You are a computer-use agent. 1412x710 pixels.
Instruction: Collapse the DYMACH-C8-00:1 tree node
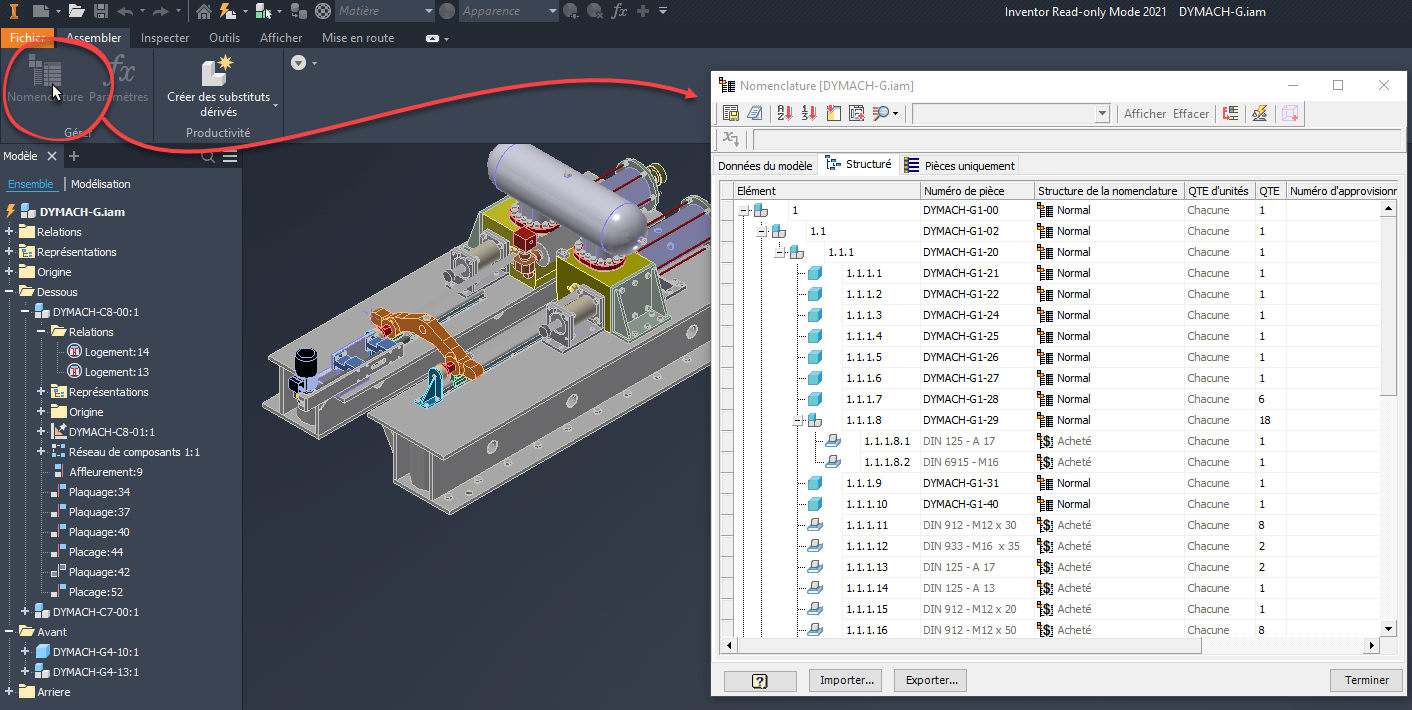point(26,312)
